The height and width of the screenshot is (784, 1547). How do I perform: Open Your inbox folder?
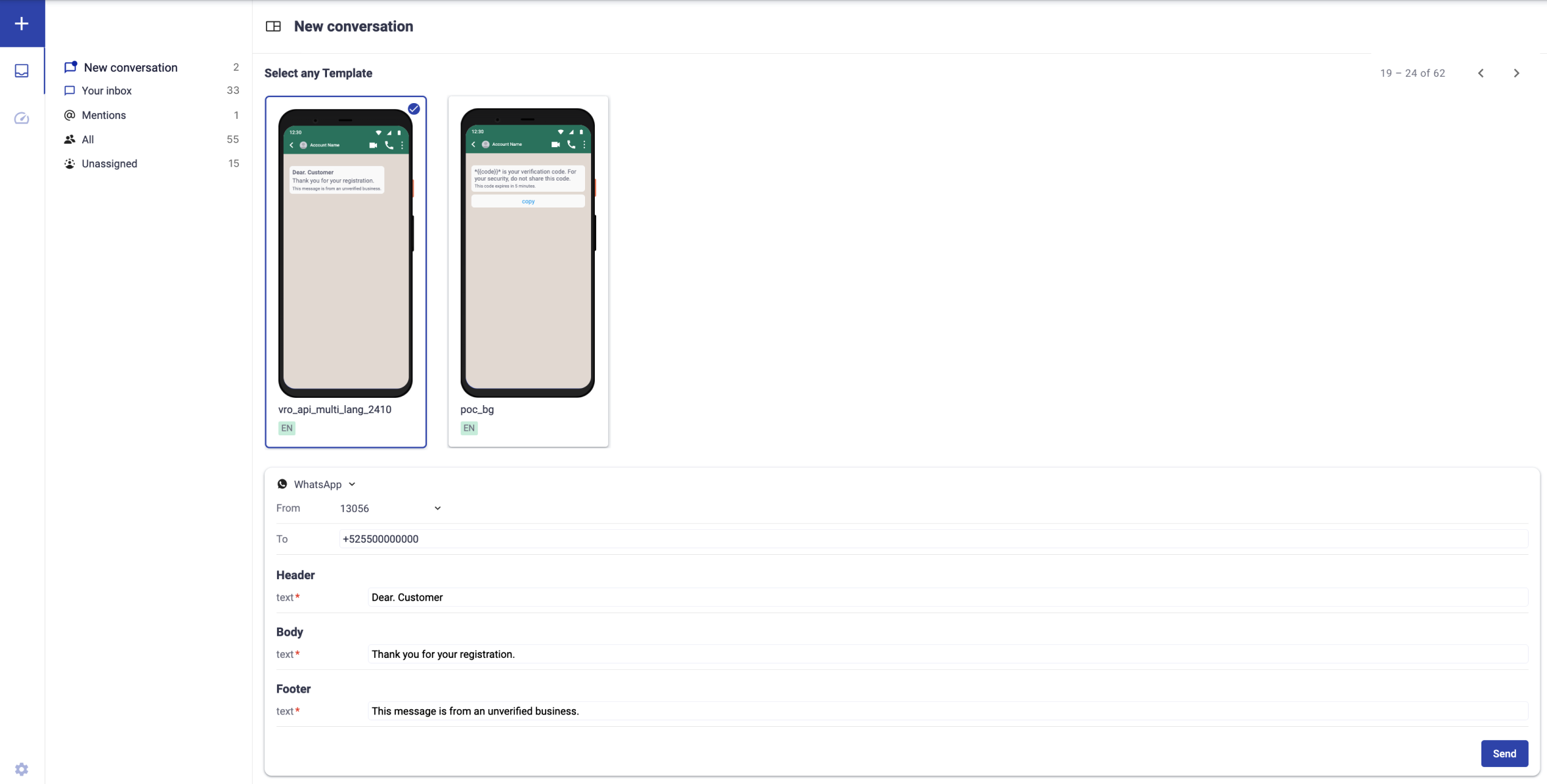[106, 91]
